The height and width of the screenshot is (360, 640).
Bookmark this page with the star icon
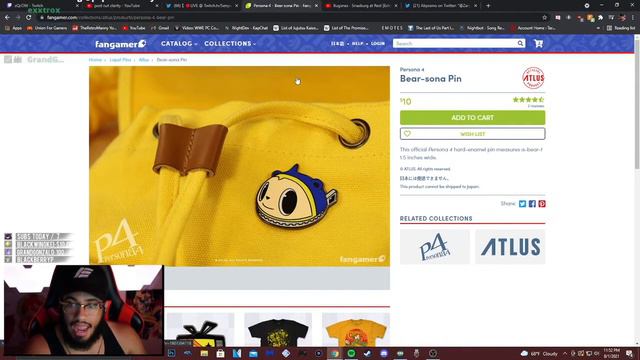pos(544,18)
